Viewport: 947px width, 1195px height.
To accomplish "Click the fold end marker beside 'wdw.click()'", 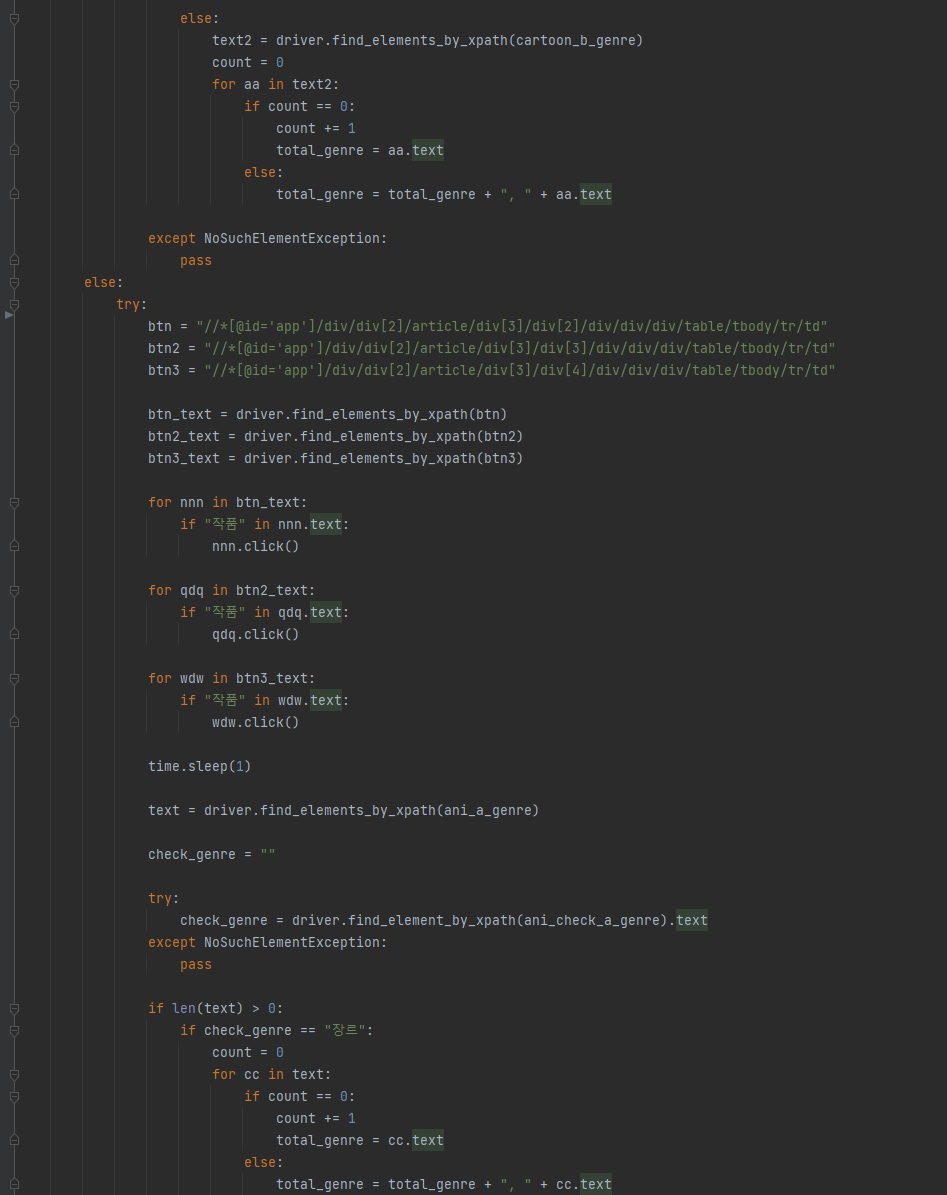I will tap(14, 722).
